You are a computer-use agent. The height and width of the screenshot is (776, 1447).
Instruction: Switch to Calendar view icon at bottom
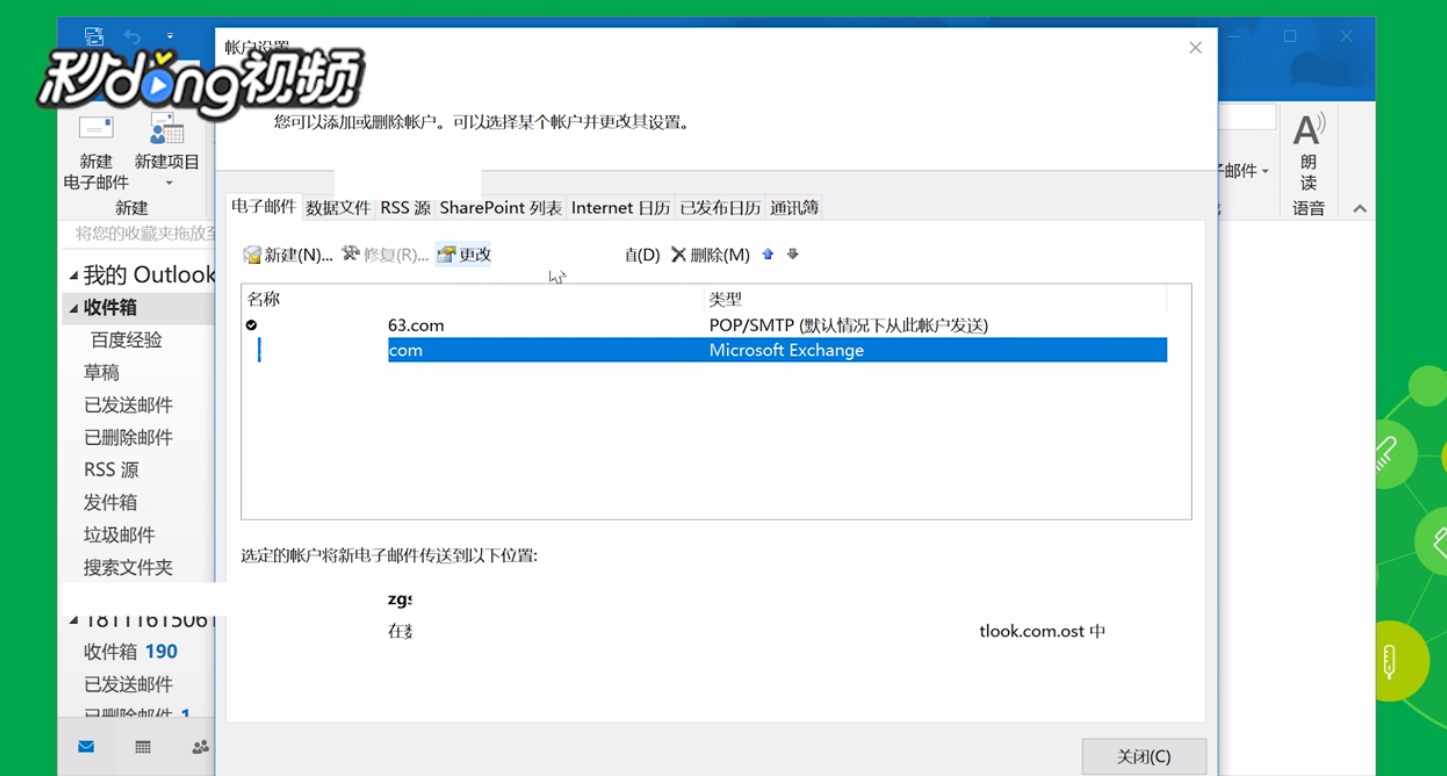tap(143, 747)
